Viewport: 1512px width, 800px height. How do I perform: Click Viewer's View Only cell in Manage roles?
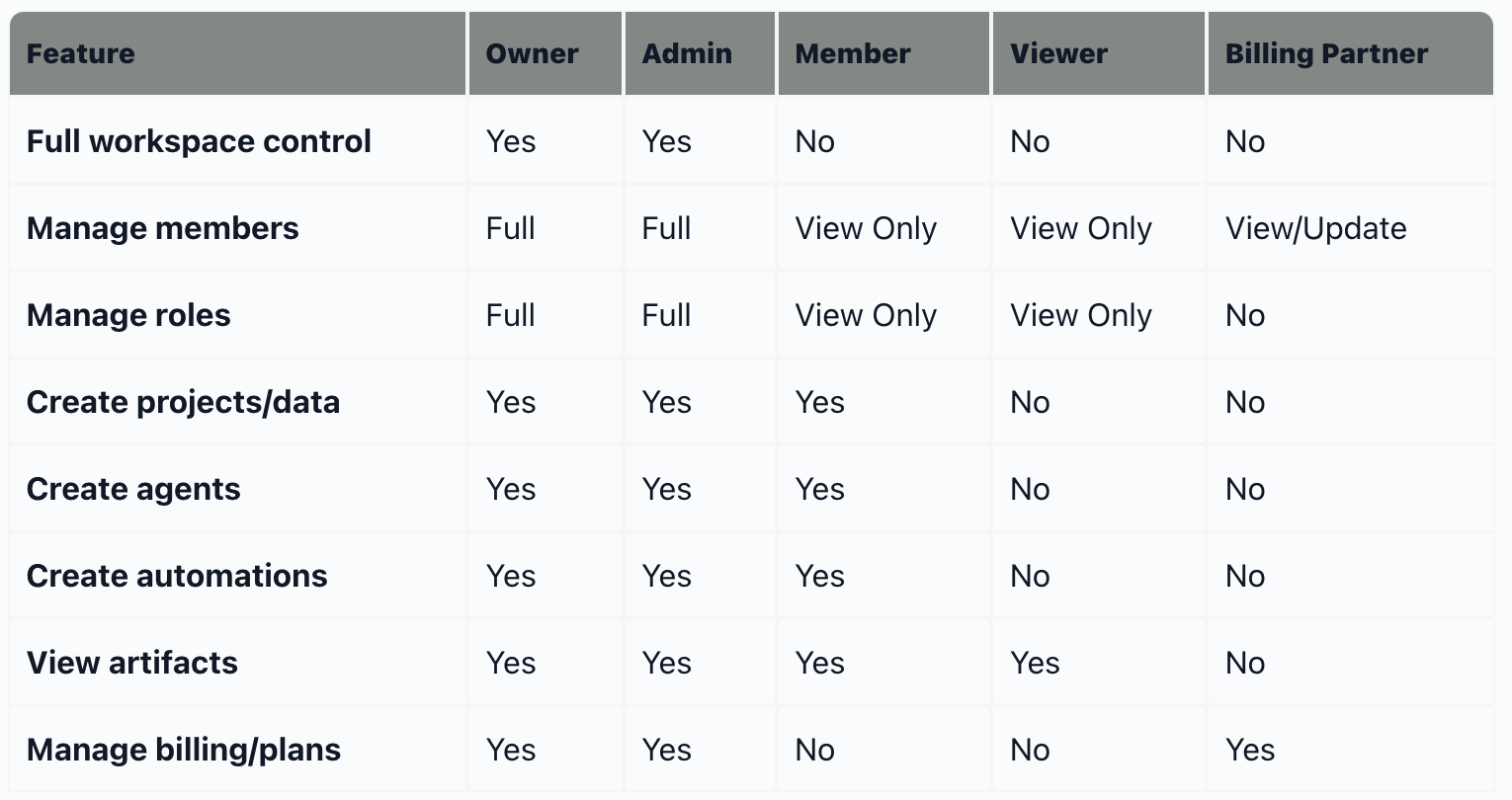[1080, 315]
